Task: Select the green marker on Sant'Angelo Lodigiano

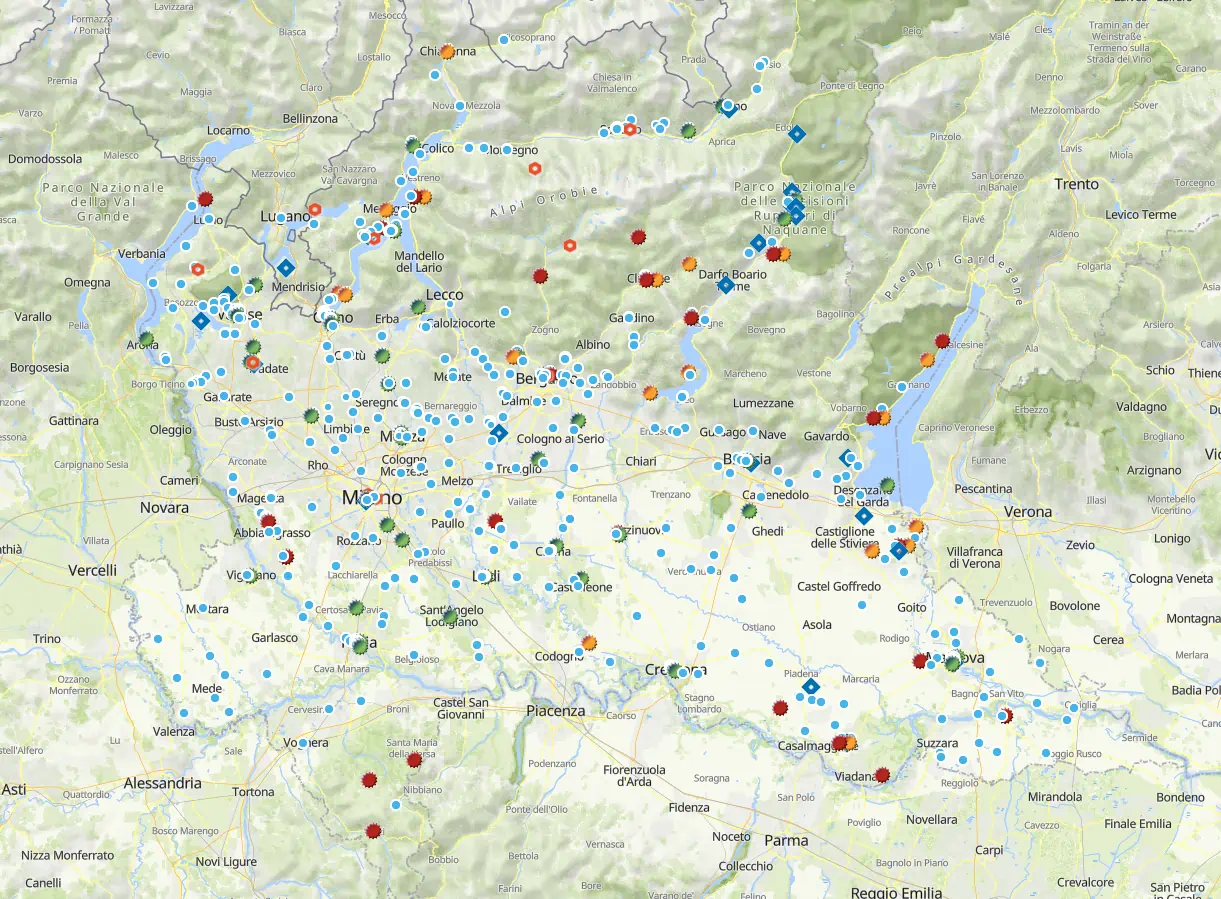Action: pyautogui.click(x=451, y=616)
